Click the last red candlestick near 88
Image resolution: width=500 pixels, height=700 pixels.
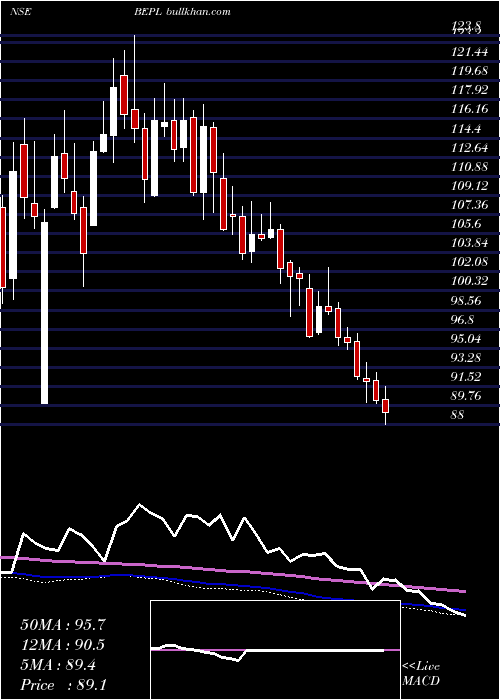point(386,406)
